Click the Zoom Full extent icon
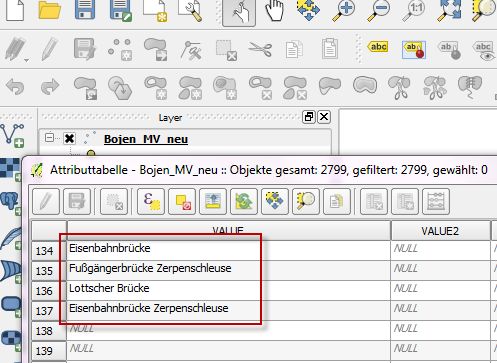 click(x=450, y=11)
